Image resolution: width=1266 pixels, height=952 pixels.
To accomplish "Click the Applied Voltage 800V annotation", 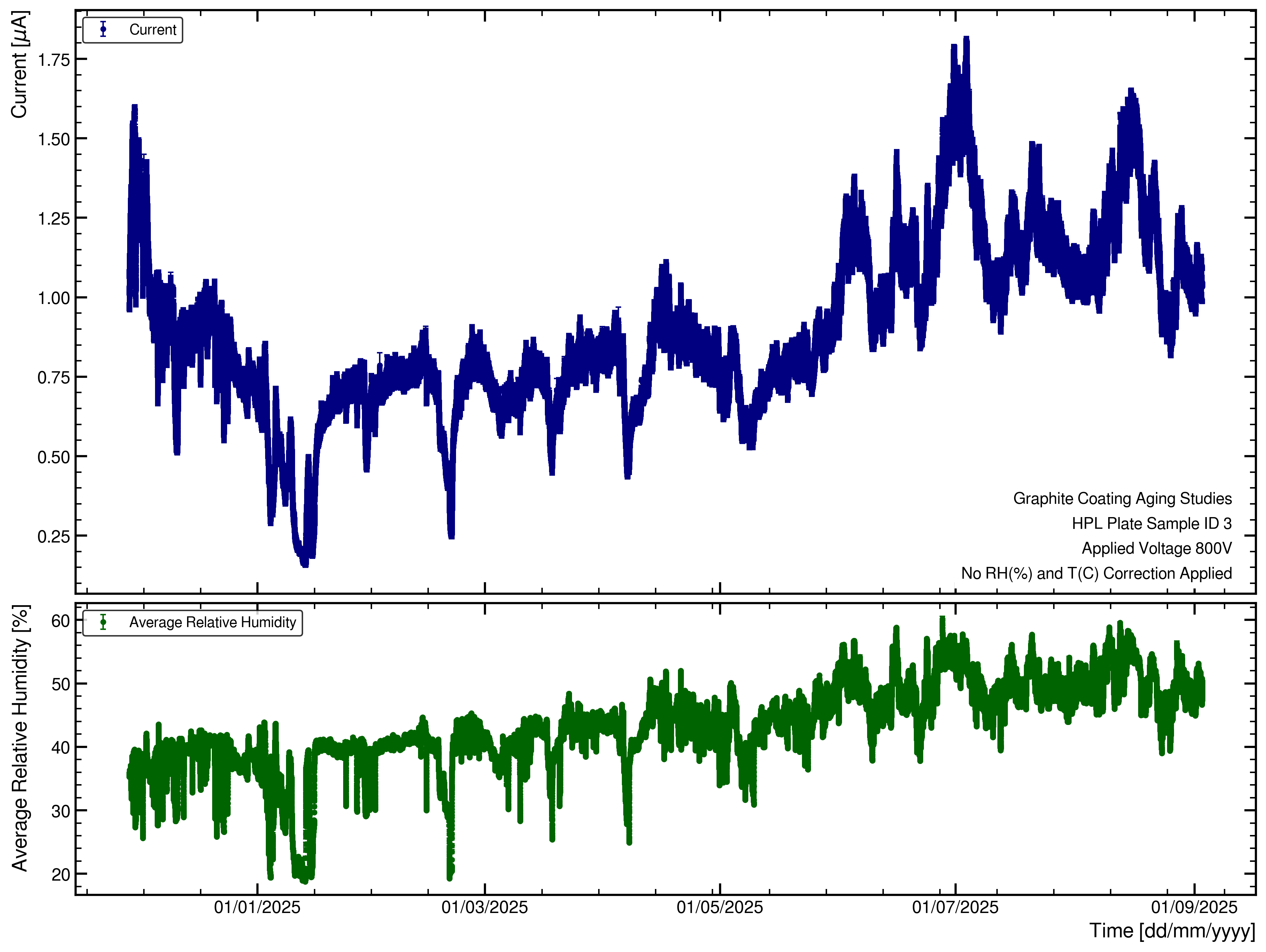I will pos(1156,548).
